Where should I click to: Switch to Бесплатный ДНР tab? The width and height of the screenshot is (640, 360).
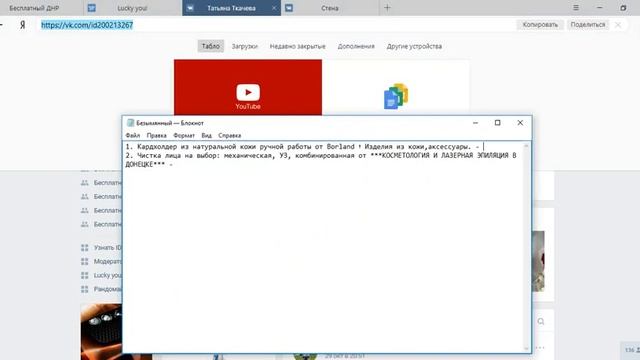[x=34, y=8]
